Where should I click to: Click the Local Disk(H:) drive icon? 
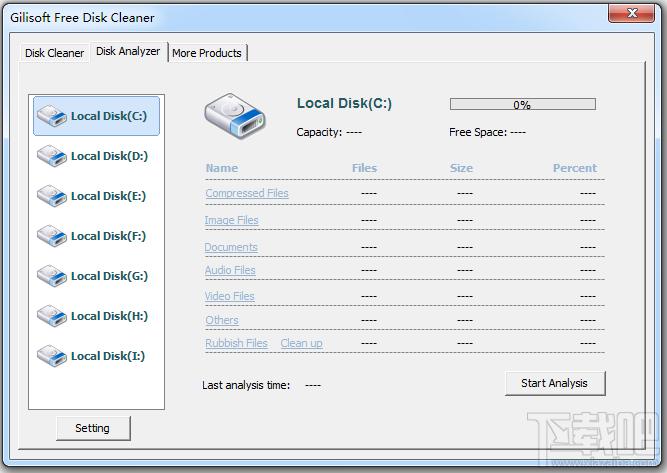[51, 316]
